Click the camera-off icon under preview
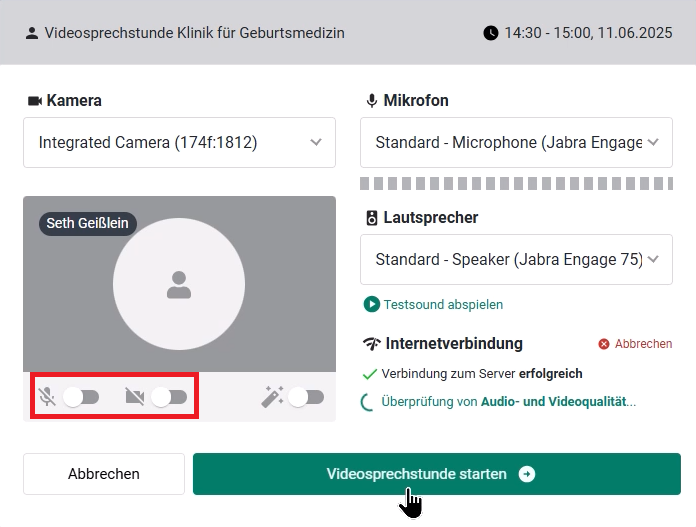Image resolution: width=696 pixels, height=527 pixels. [135, 397]
